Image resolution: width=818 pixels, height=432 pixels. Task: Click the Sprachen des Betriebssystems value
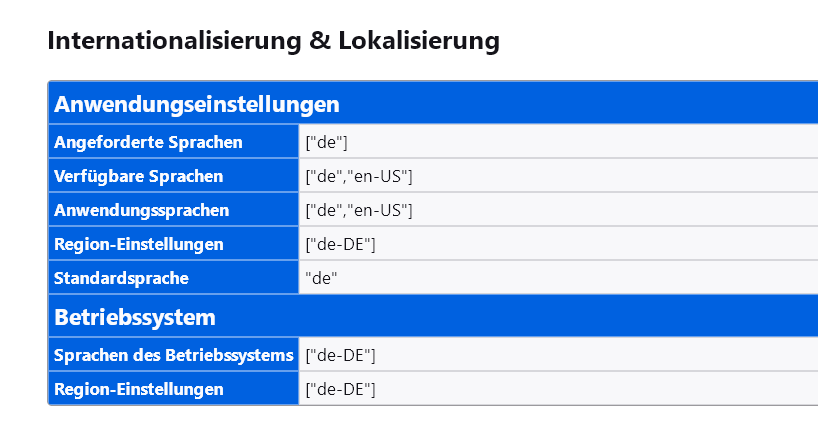(340, 355)
